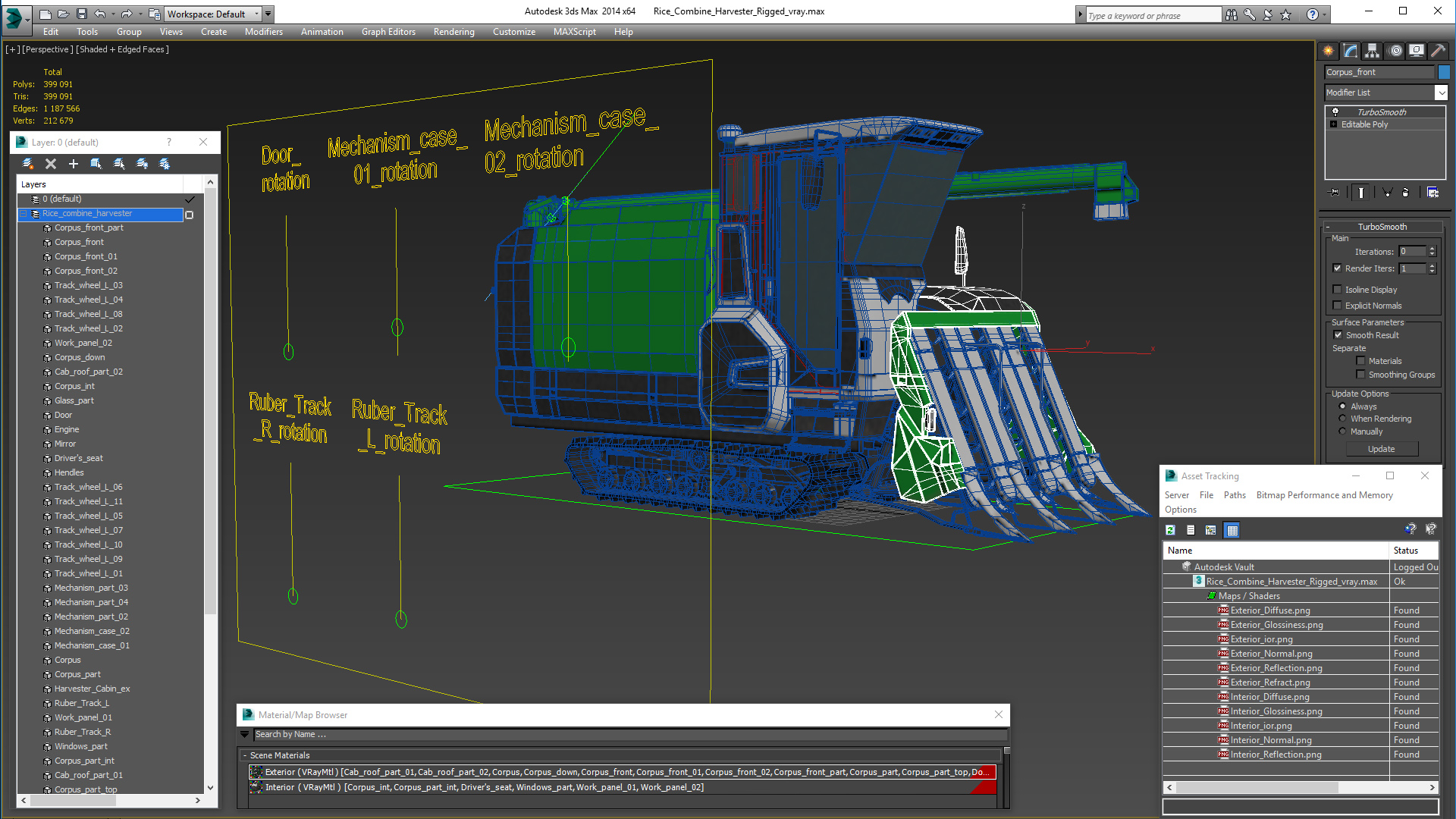Remove modifier from stack with trash icon
The height and width of the screenshot is (819, 1456).
1406,193
